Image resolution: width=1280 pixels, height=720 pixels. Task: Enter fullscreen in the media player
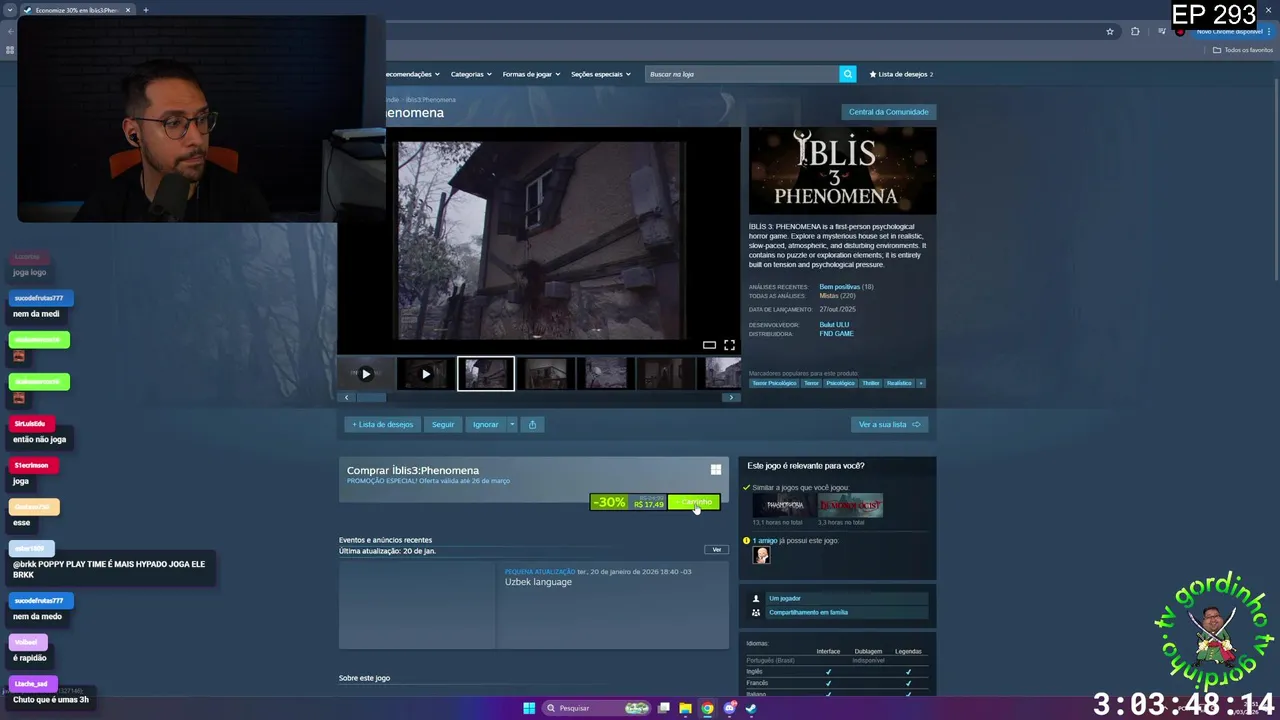[729, 345]
